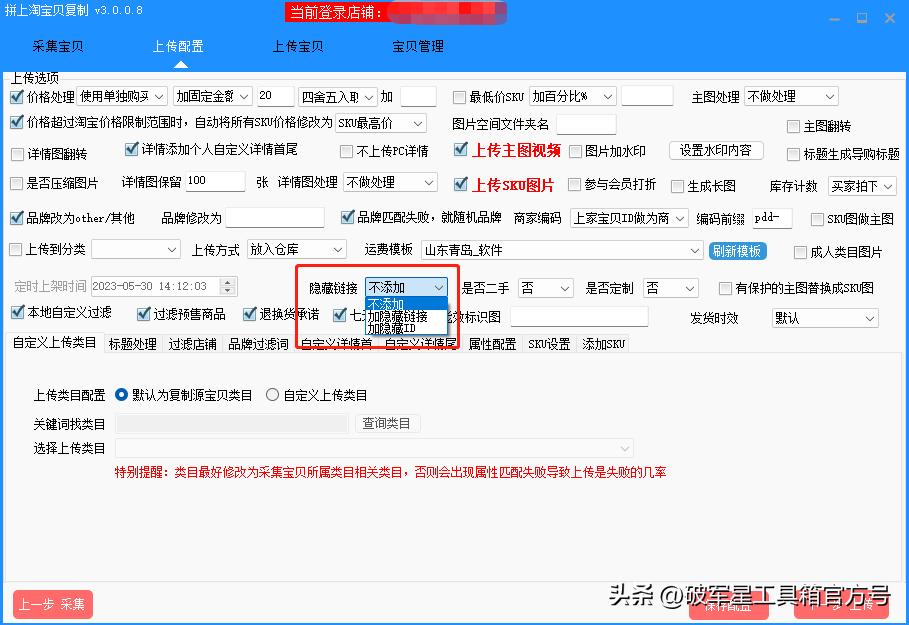Switch to the 属性配置 tab
This screenshot has width=909, height=625.
click(x=492, y=343)
